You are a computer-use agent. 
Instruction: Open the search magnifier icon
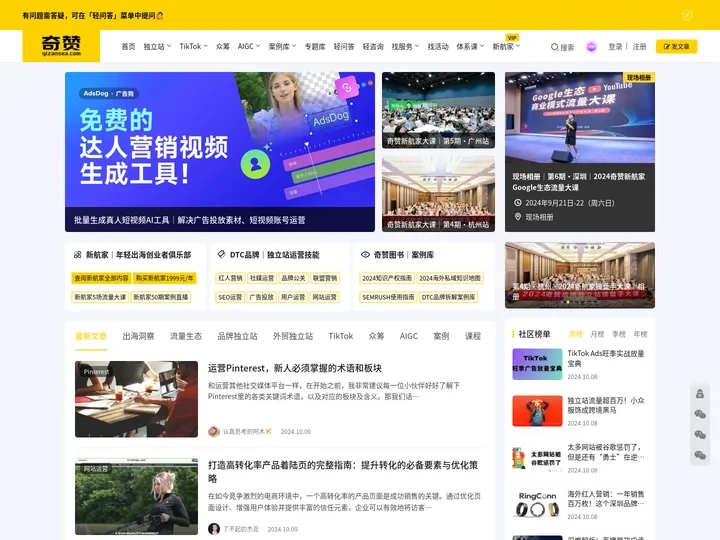click(x=554, y=47)
